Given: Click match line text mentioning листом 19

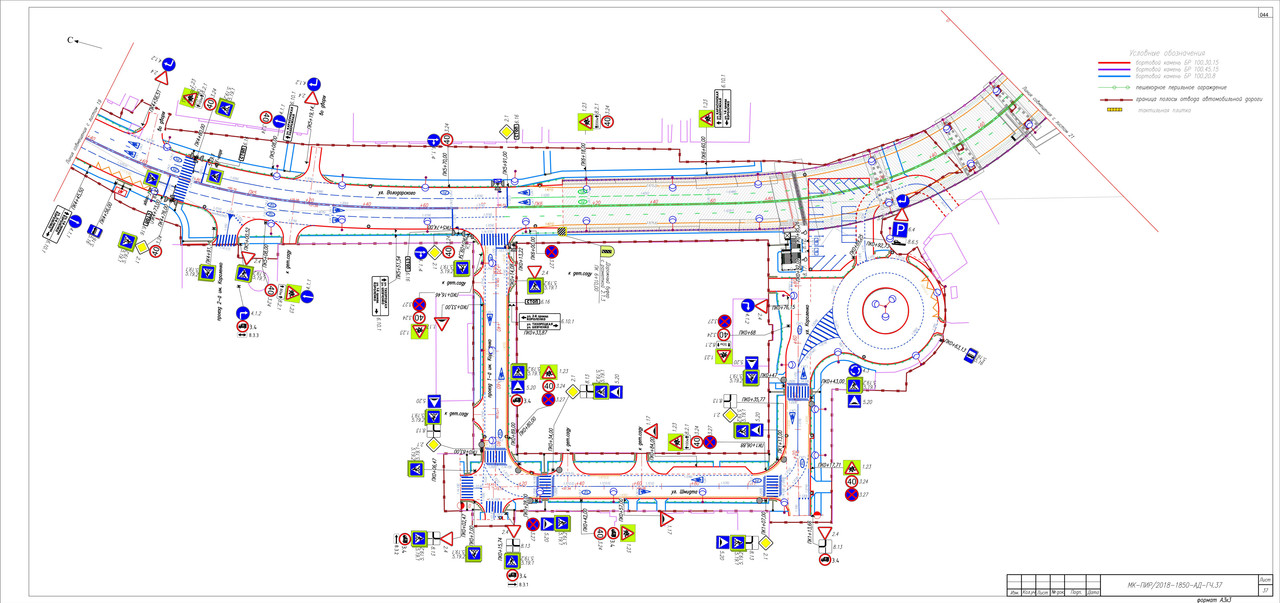Looking at the screenshot, I should click(83, 133).
